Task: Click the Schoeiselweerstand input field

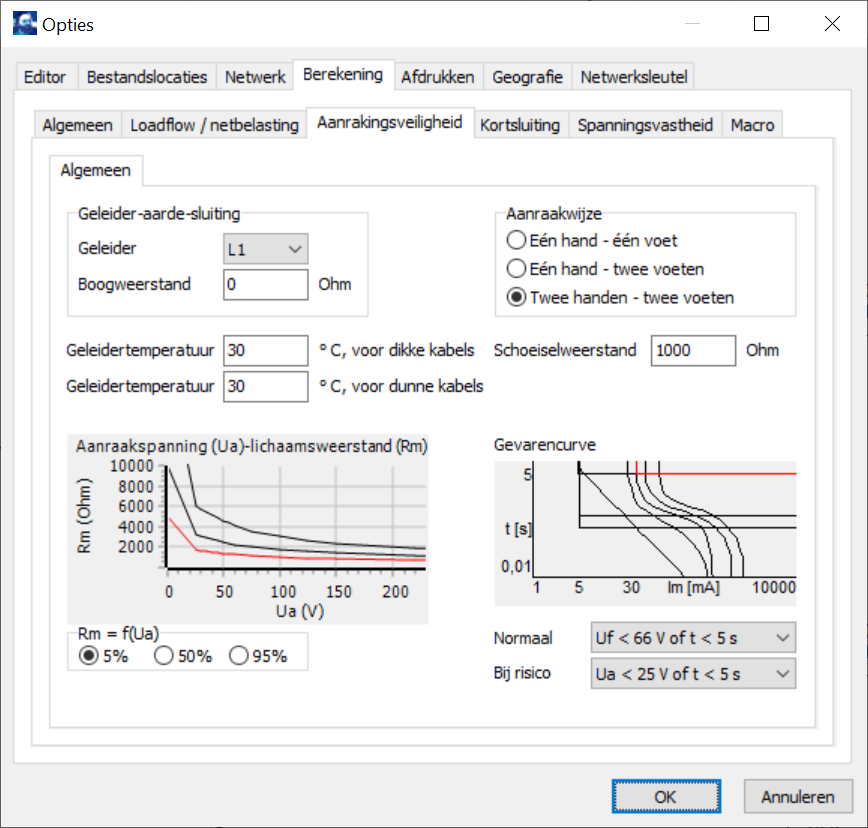Action: pyautogui.click(x=694, y=350)
